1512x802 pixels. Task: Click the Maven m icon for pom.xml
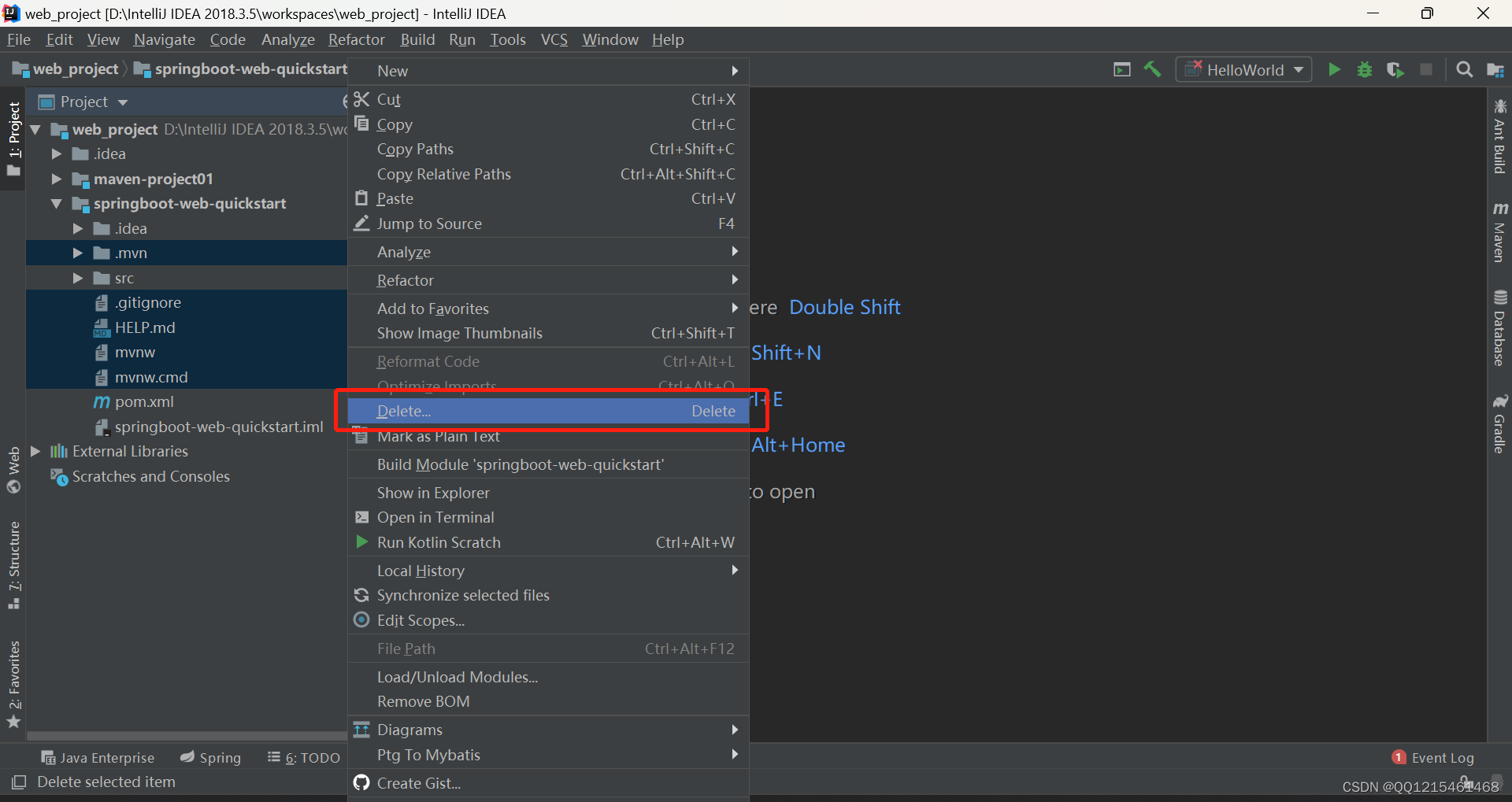tap(102, 402)
